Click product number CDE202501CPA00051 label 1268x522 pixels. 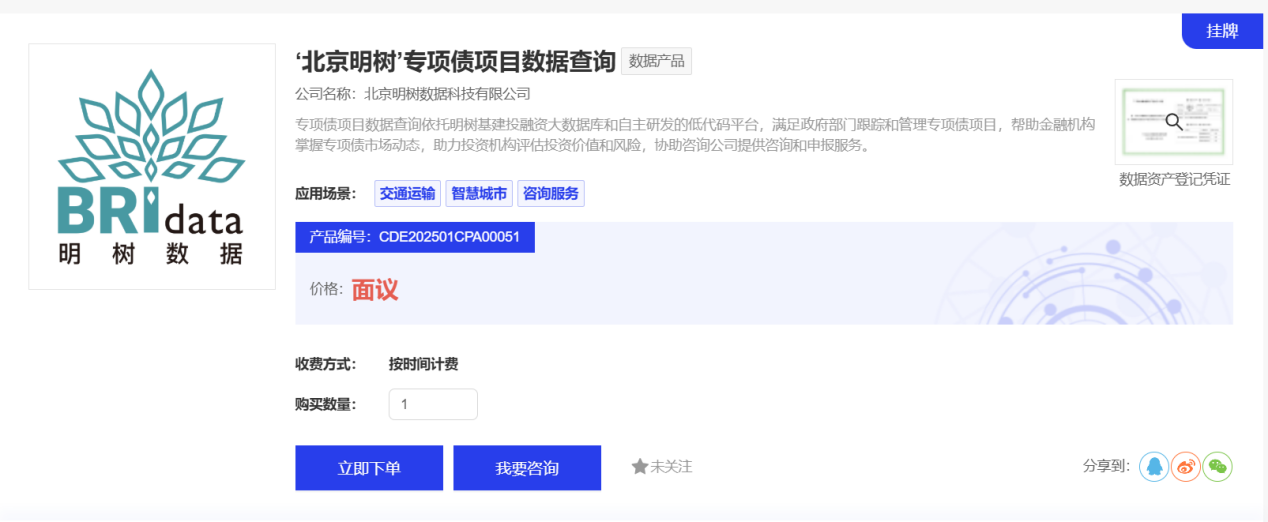(414, 237)
